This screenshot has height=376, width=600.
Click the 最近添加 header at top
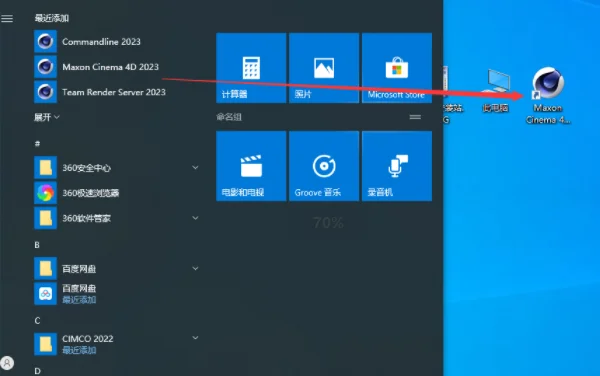pyautogui.click(x=52, y=18)
